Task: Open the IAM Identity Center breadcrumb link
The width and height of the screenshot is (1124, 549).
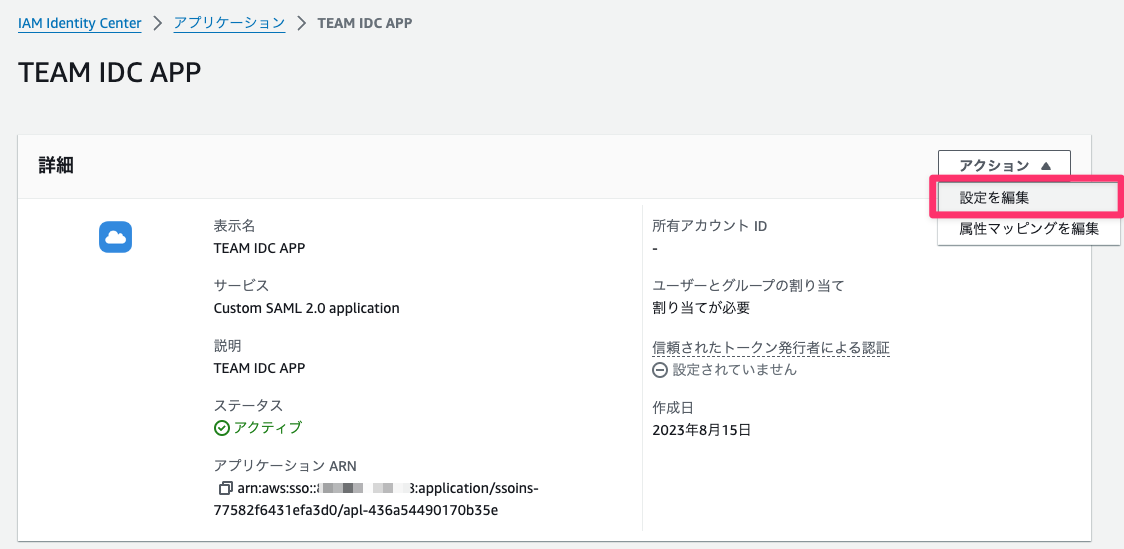Action: [80, 23]
